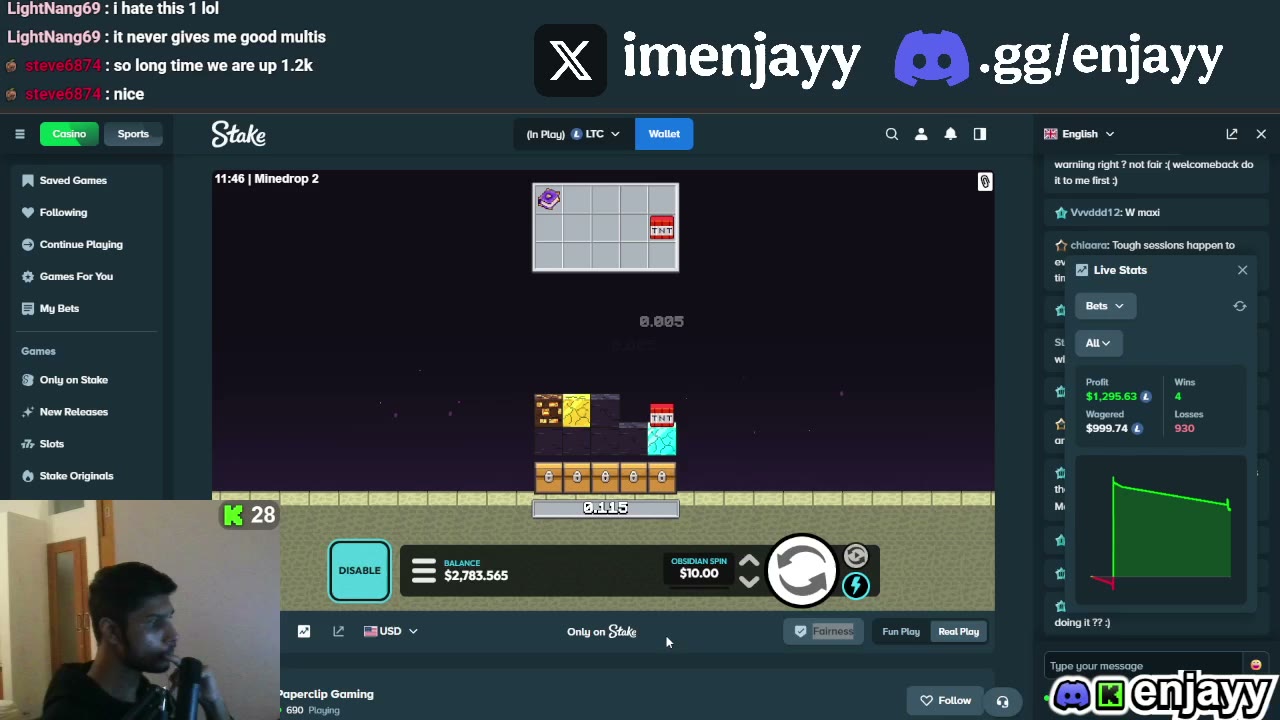Close the chat panel
1280x720 pixels.
point(1261,134)
